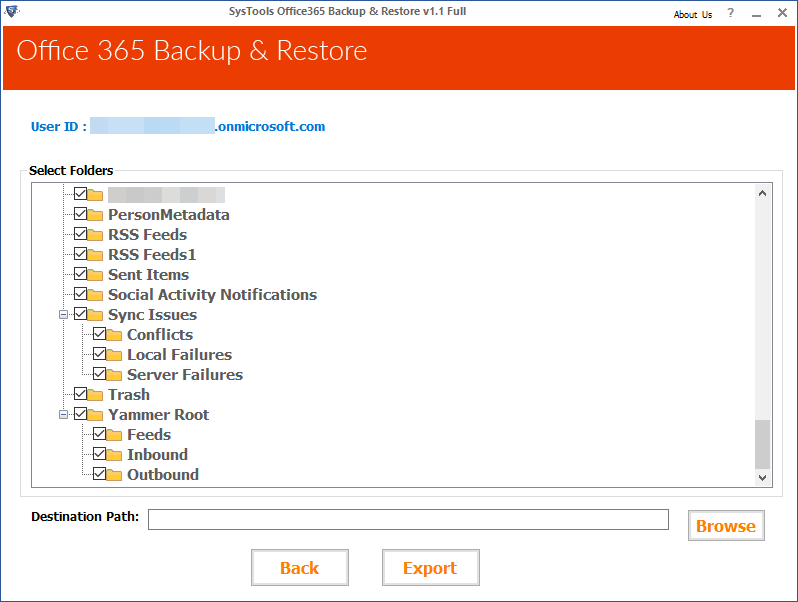Click the scrollbar down arrow in folder list
798x602 pixels.
click(x=762, y=477)
